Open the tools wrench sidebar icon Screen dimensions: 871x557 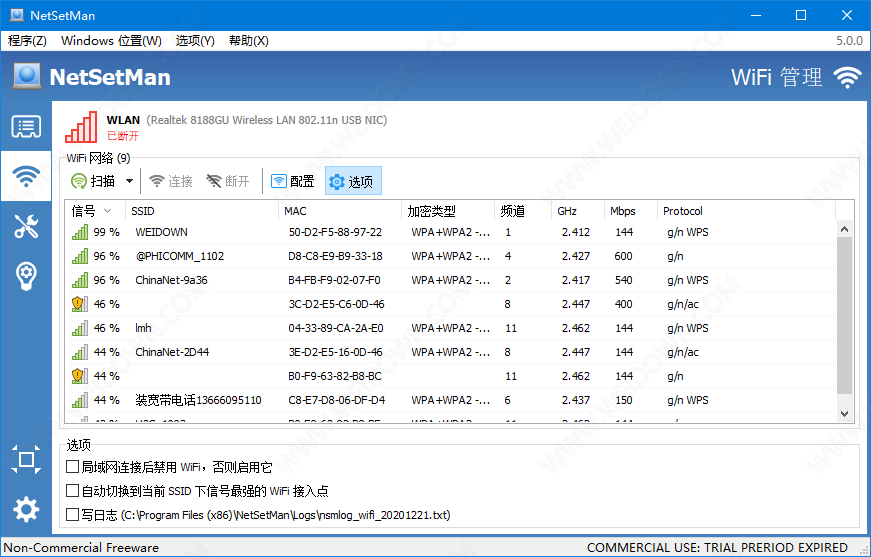coord(26,226)
